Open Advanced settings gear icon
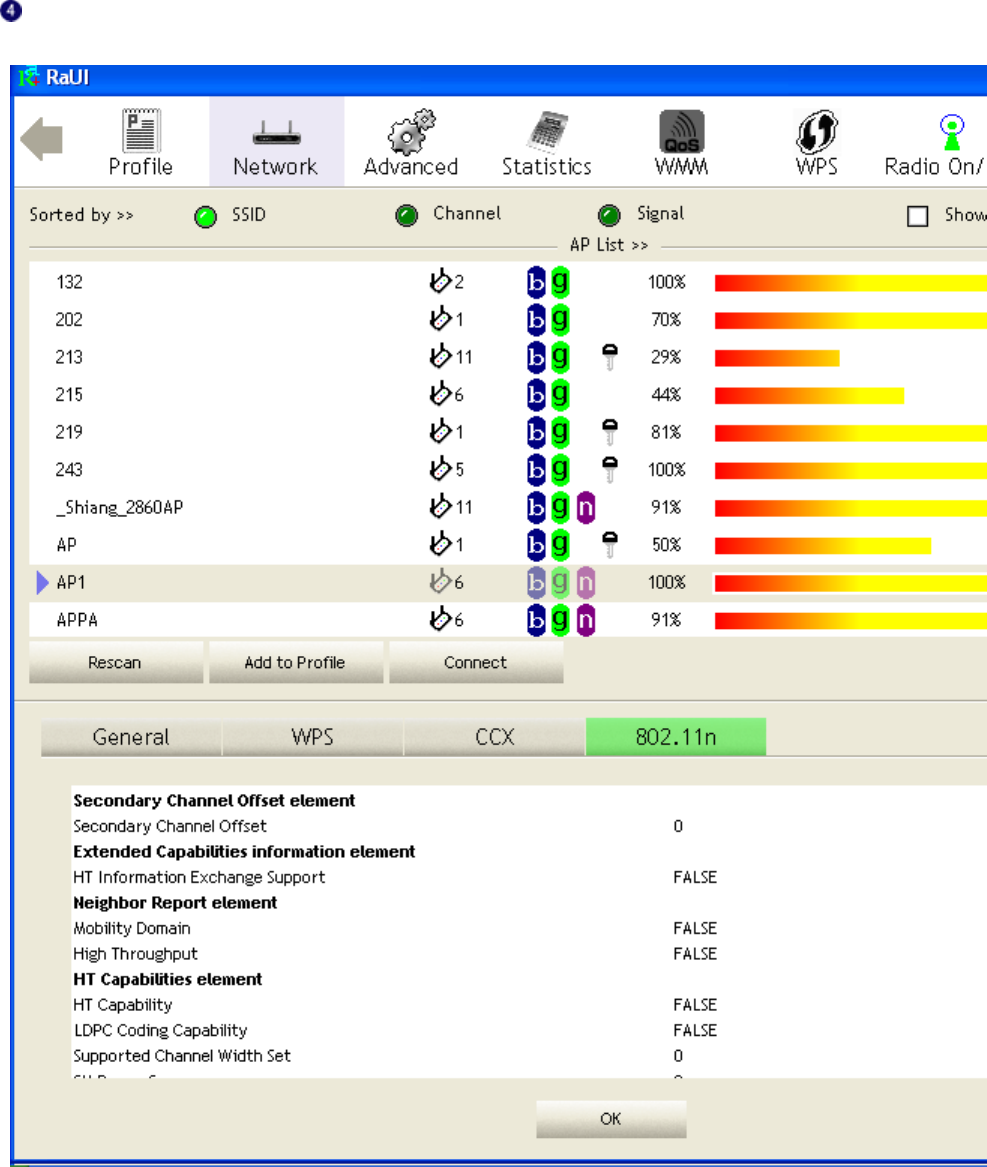 [x=411, y=132]
